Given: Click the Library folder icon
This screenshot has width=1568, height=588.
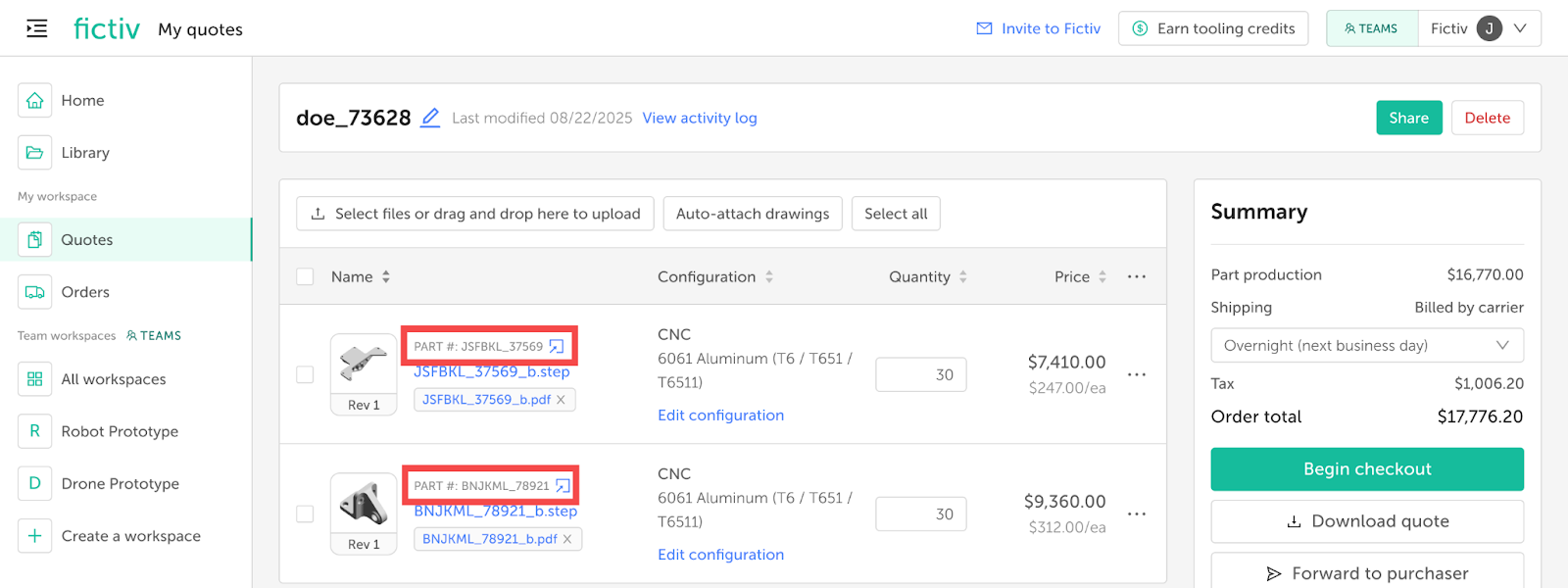Looking at the screenshot, I should click(34, 152).
